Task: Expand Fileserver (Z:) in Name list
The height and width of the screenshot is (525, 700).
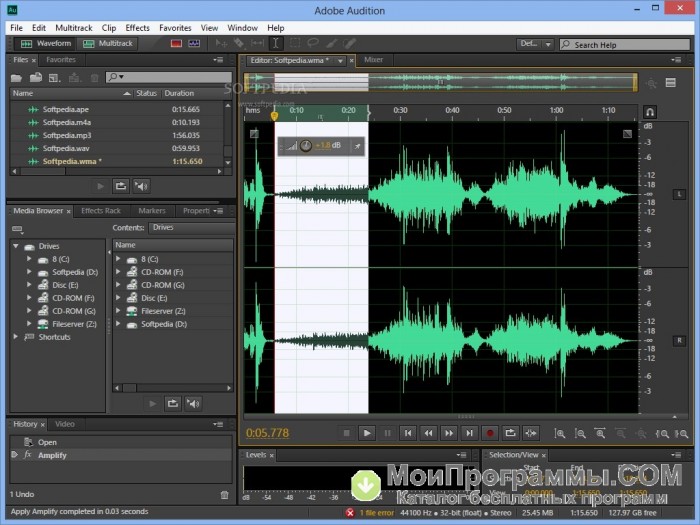Action: 118,311
